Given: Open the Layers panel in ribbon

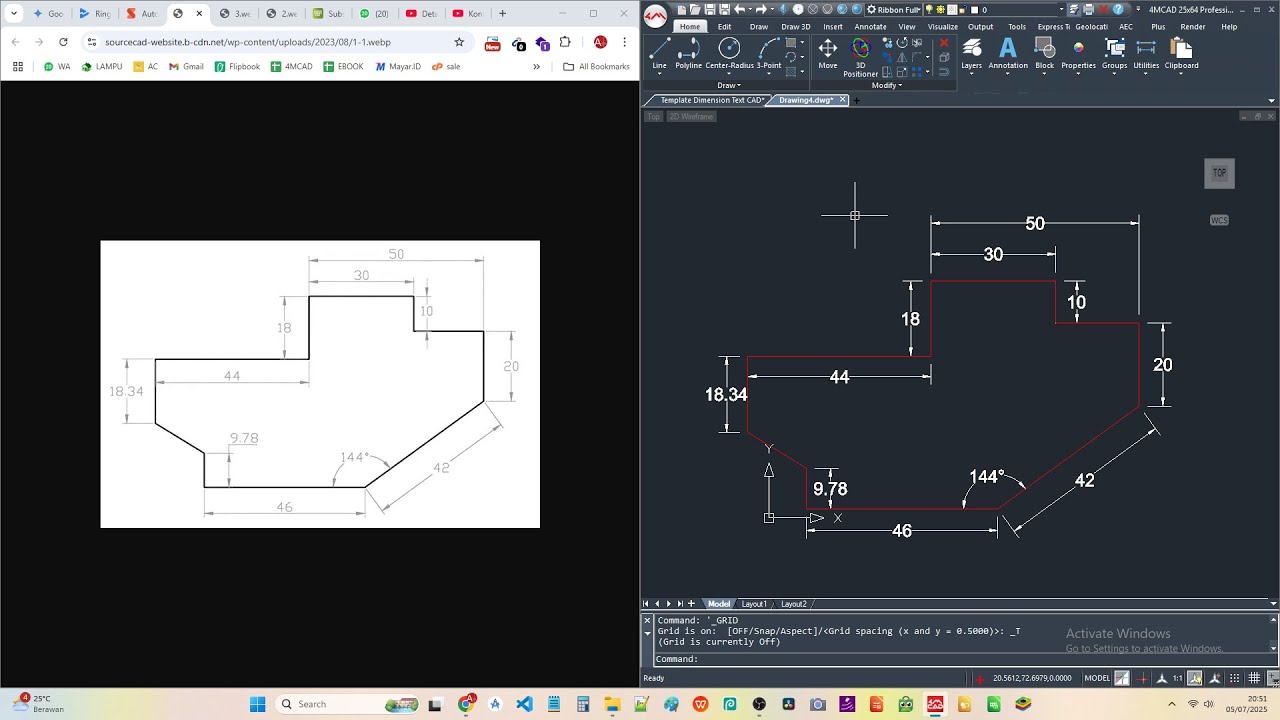Looking at the screenshot, I should 971,54.
